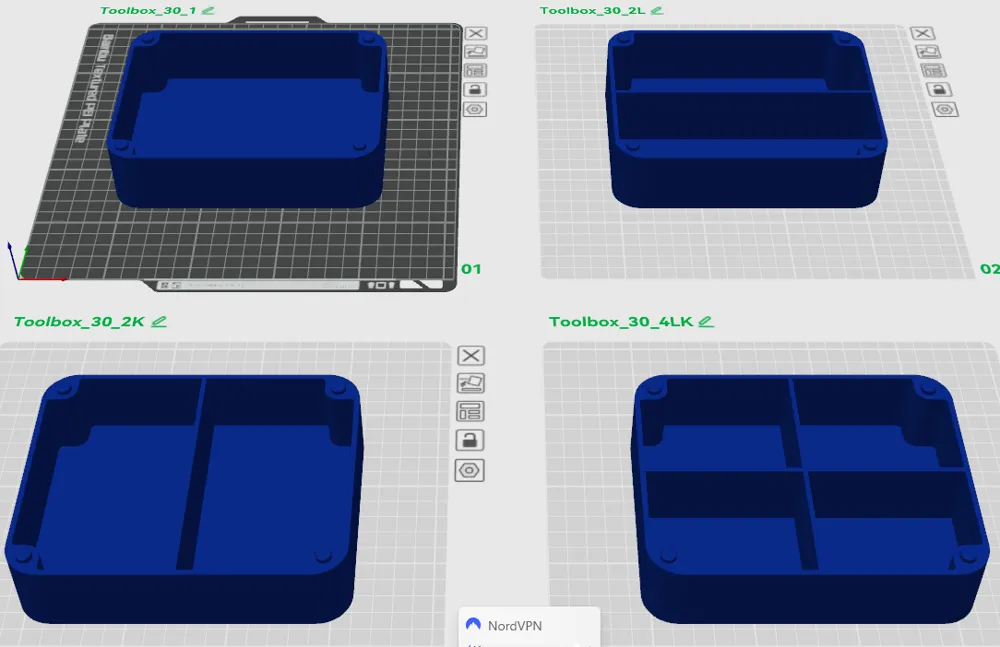
Task: Select plate number 02
Action: coord(989,268)
